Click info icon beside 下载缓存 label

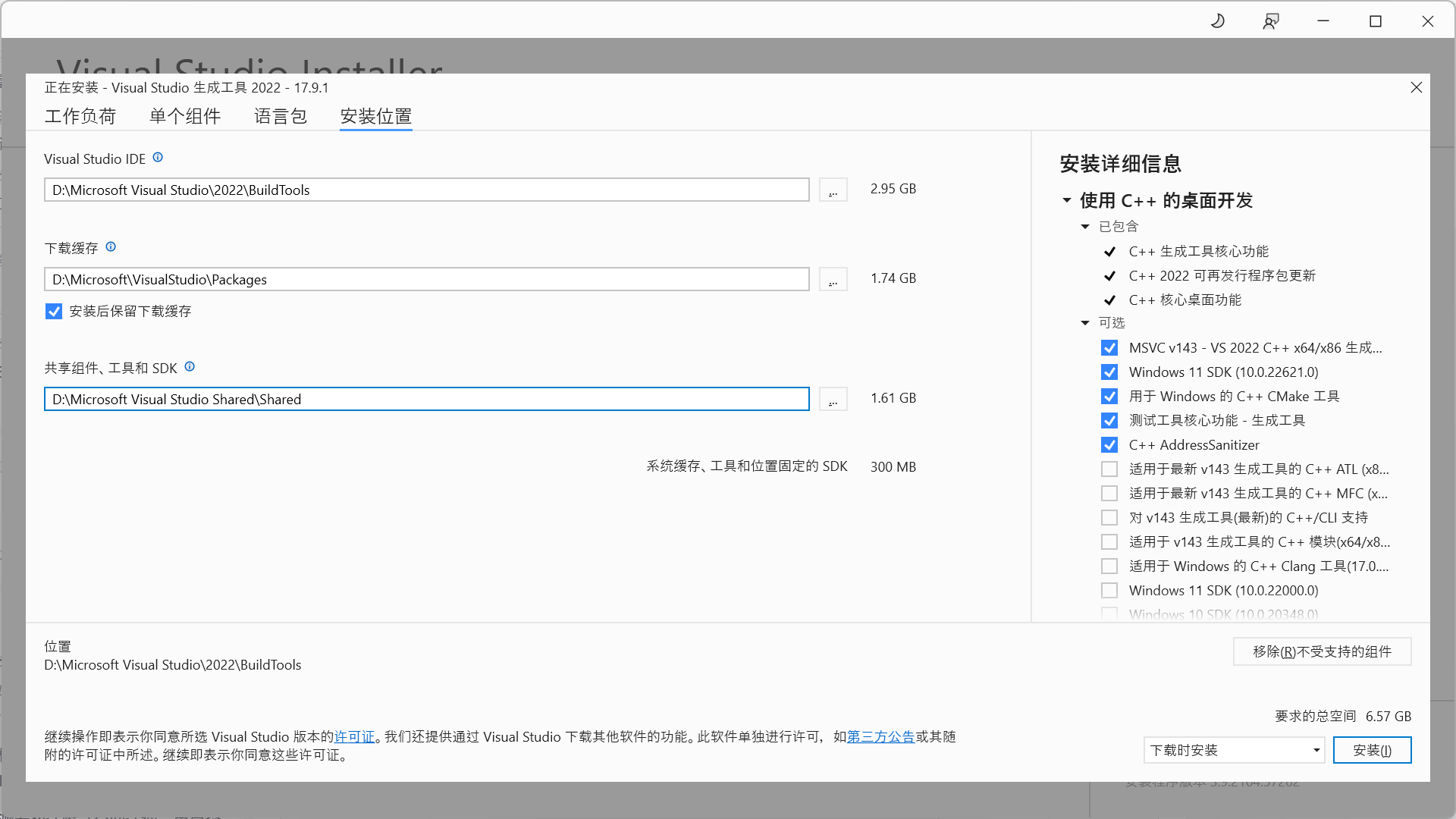[x=111, y=247]
